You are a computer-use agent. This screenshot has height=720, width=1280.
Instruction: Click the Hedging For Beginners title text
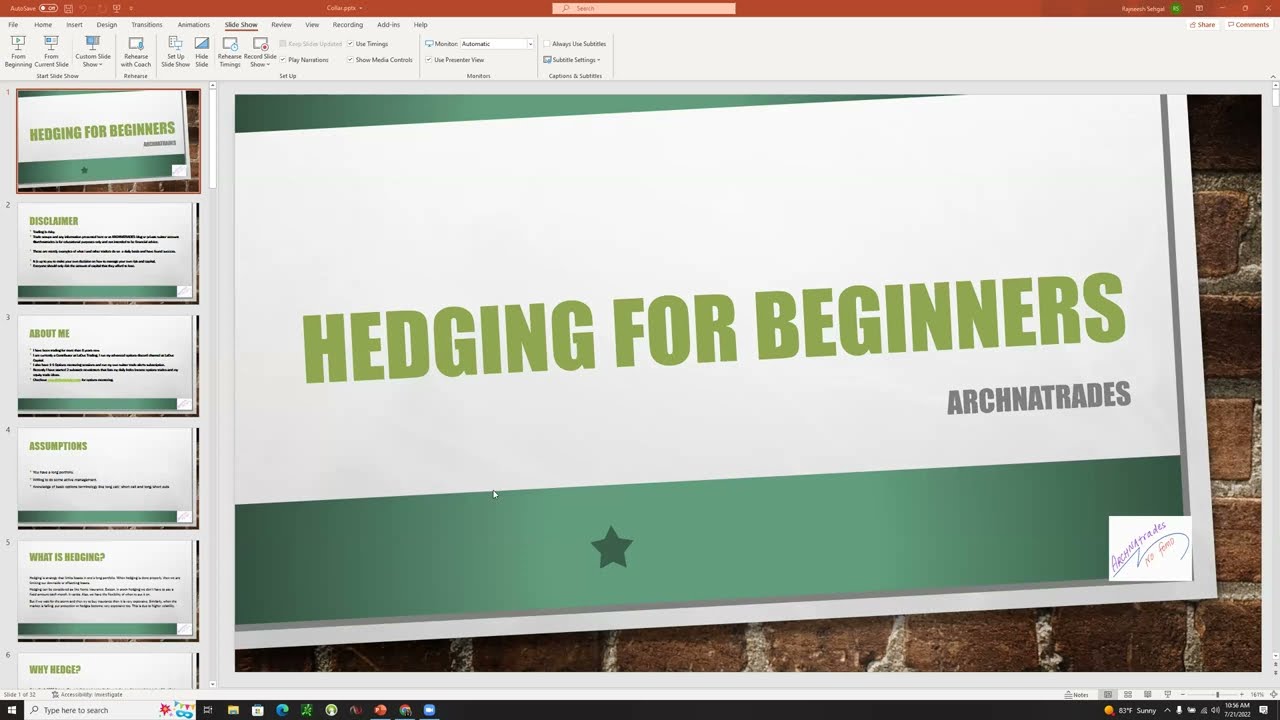click(713, 326)
